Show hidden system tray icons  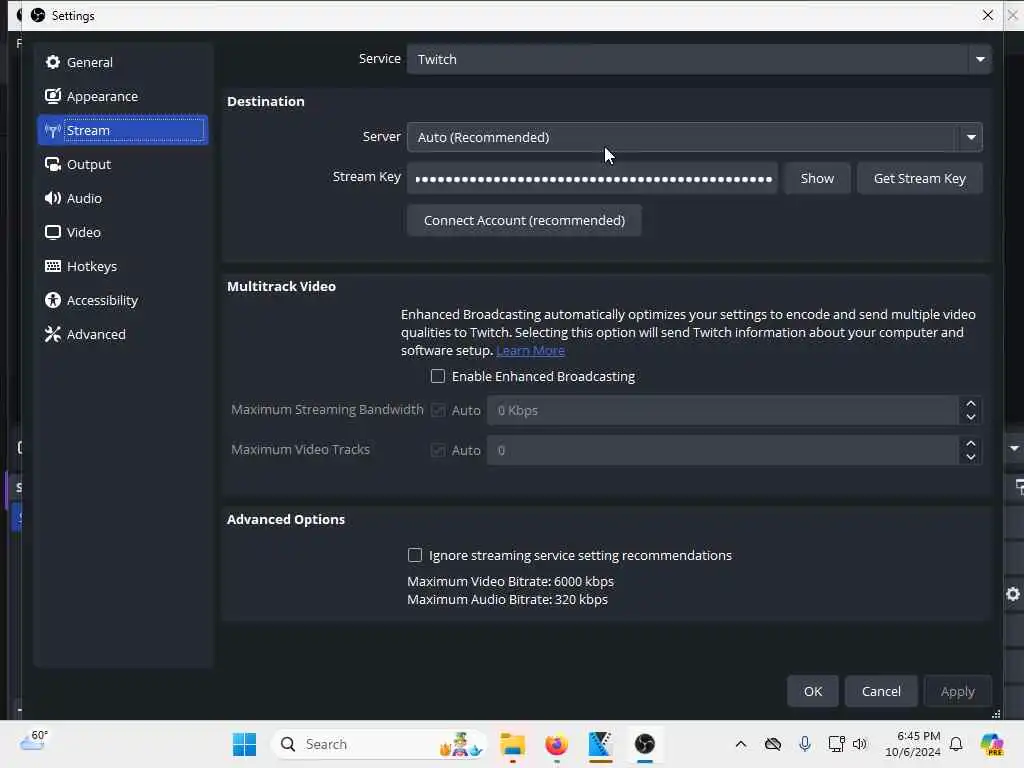(x=741, y=744)
